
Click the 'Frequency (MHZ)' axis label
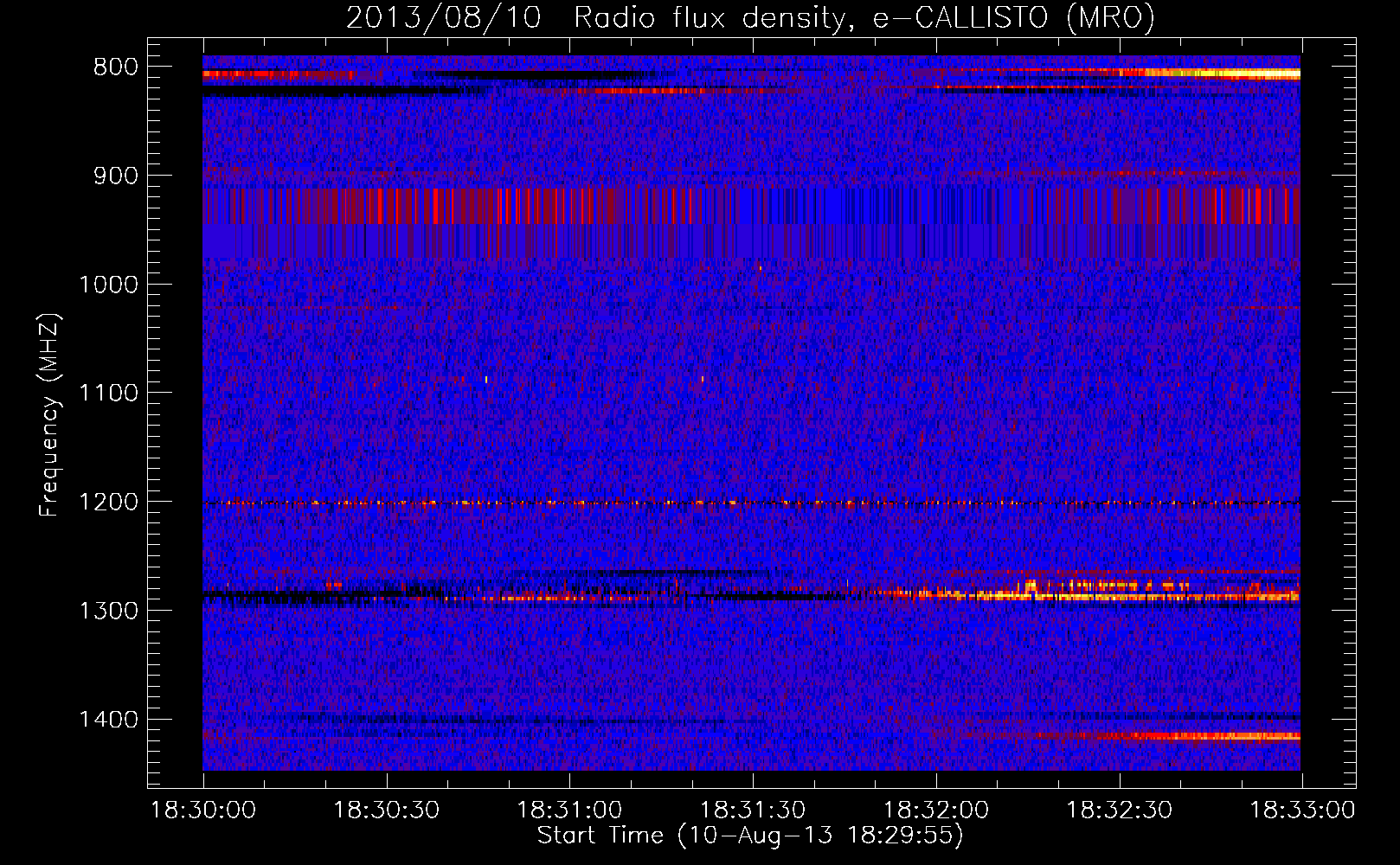tap(49, 415)
